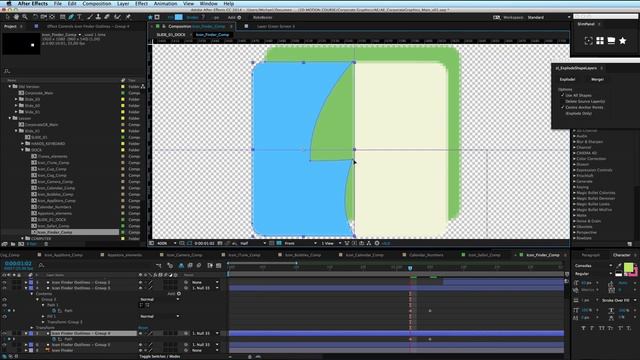
Task: Select Icon_Safari_Comp in Project panel
Action: pos(53,226)
